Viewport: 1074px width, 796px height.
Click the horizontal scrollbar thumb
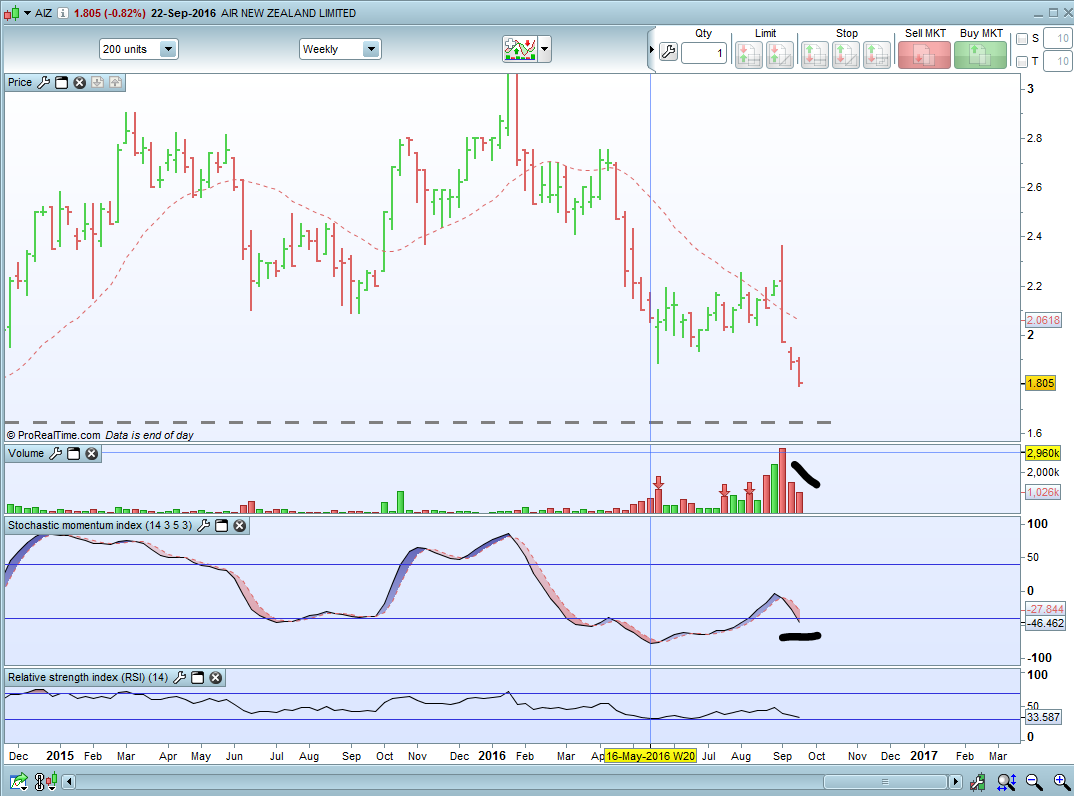(x=885, y=782)
